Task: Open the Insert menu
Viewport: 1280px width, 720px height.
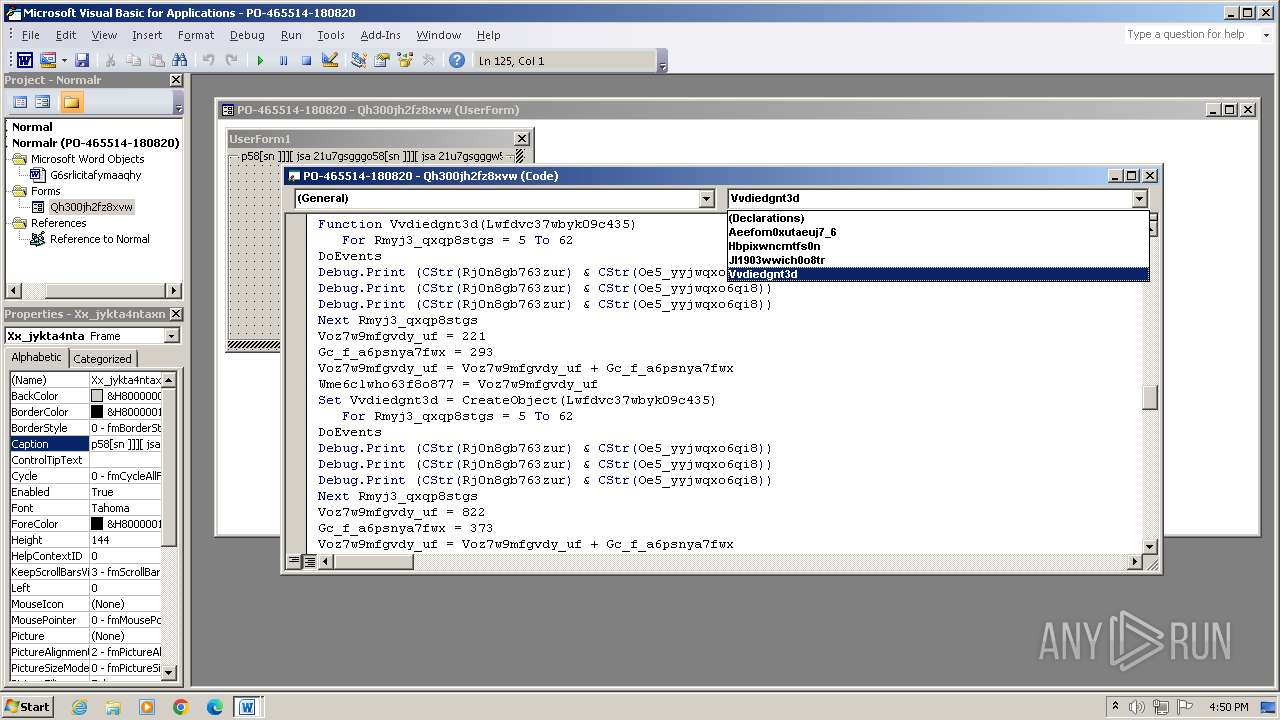Action: [147, 35]
